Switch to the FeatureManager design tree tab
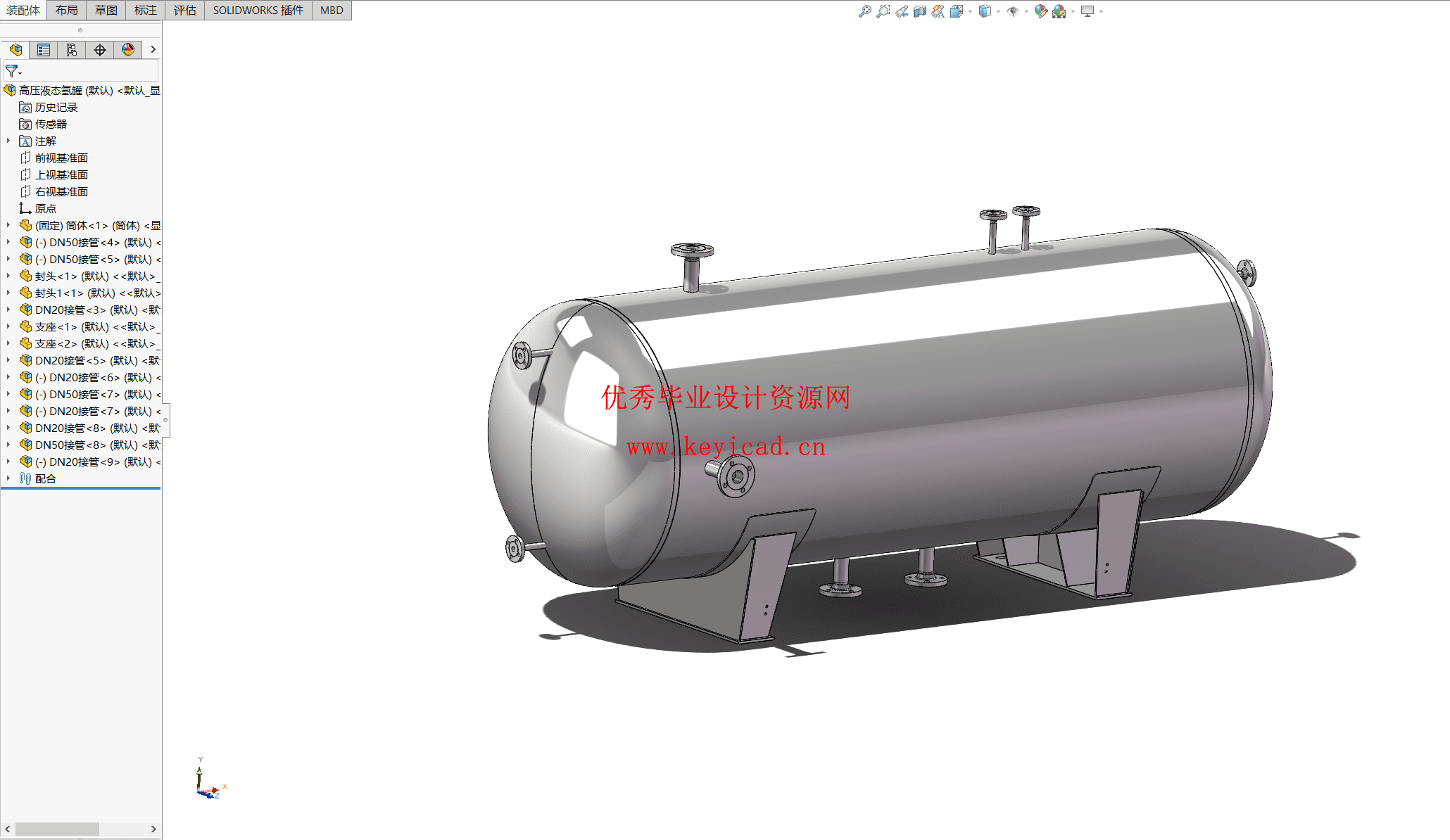This screenshot has height=840, width=1450. tap(15, 50)
